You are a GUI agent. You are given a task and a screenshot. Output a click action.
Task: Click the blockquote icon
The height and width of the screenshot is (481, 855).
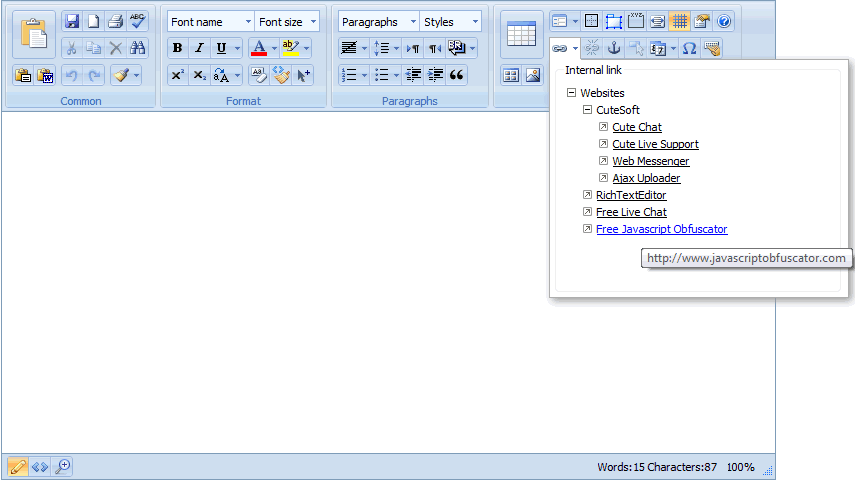(457, 75)
